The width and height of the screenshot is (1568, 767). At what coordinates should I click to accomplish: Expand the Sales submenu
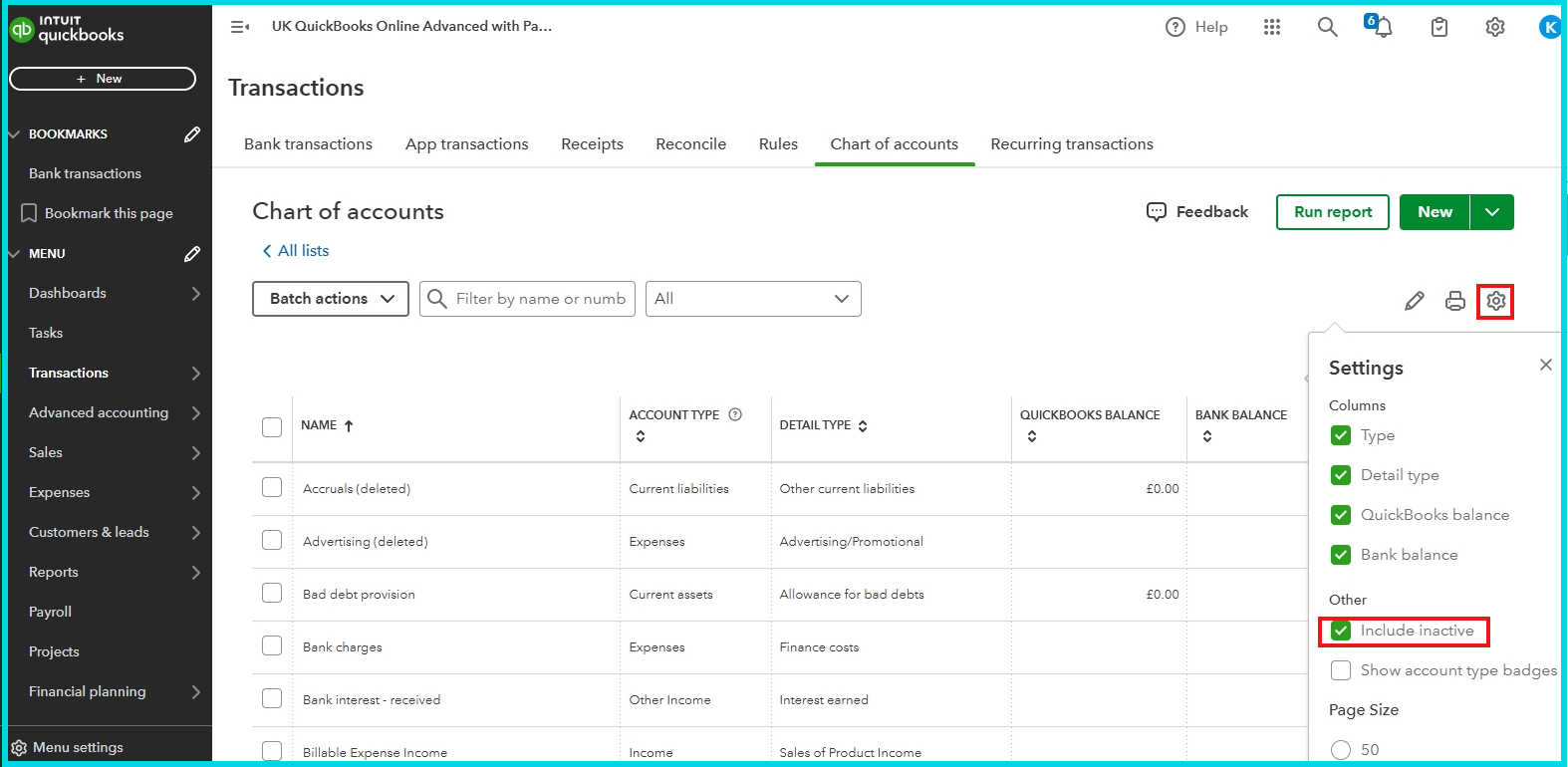[x=196, y=453]
